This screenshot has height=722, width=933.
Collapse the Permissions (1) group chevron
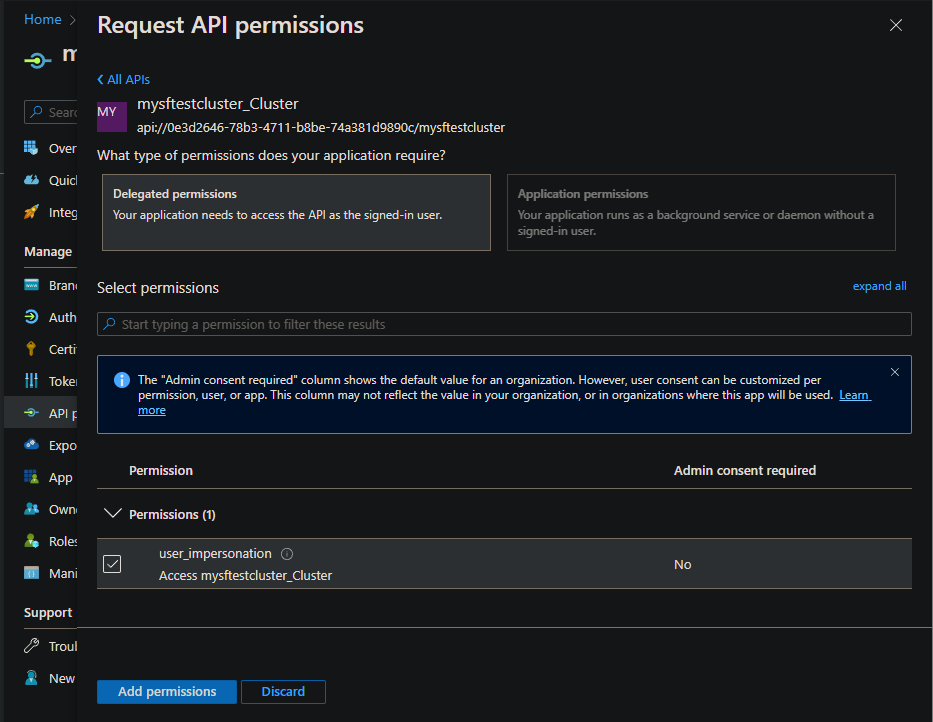tap(112, 514)
